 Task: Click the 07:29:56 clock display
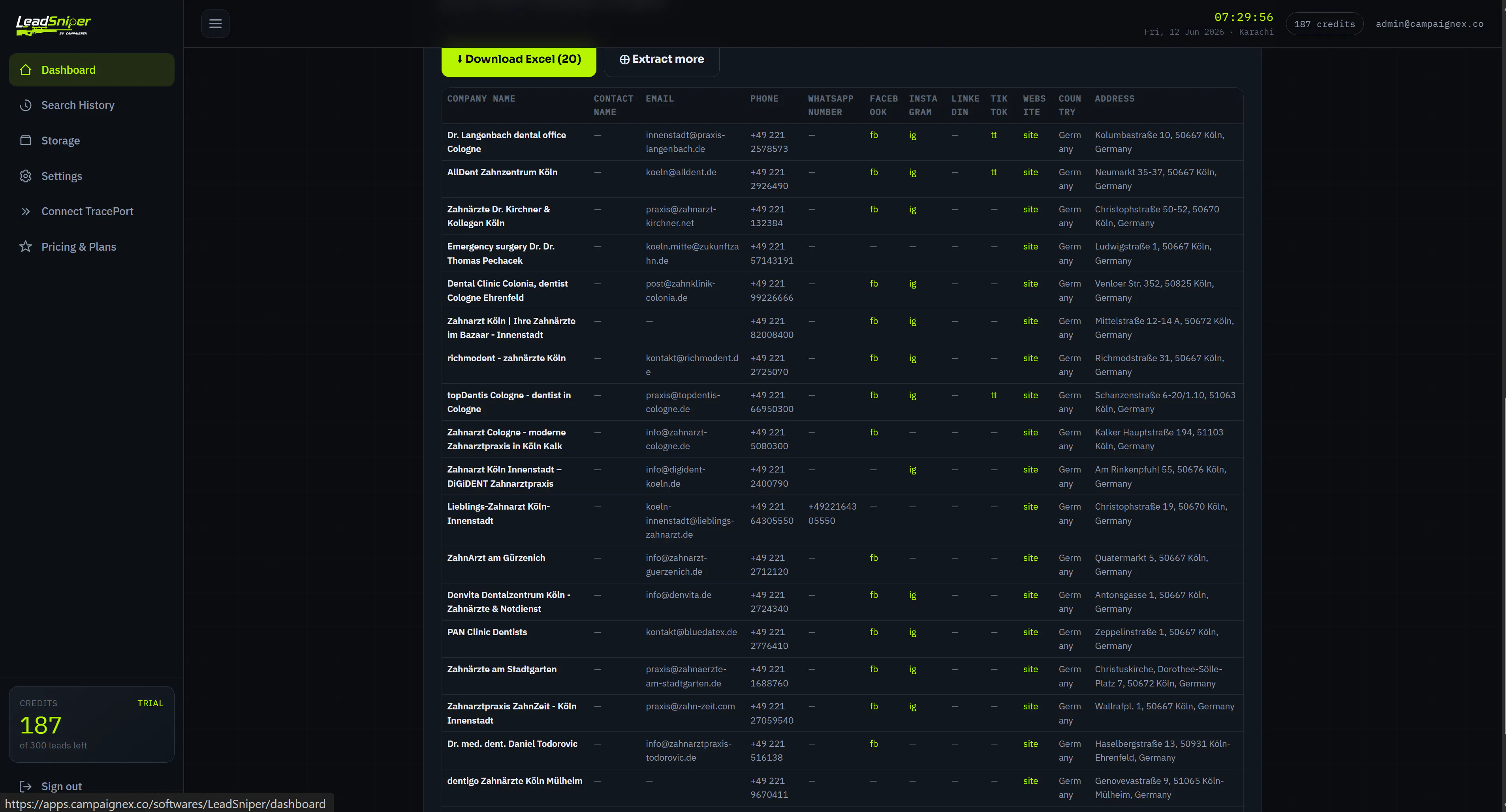point(1243,17)
